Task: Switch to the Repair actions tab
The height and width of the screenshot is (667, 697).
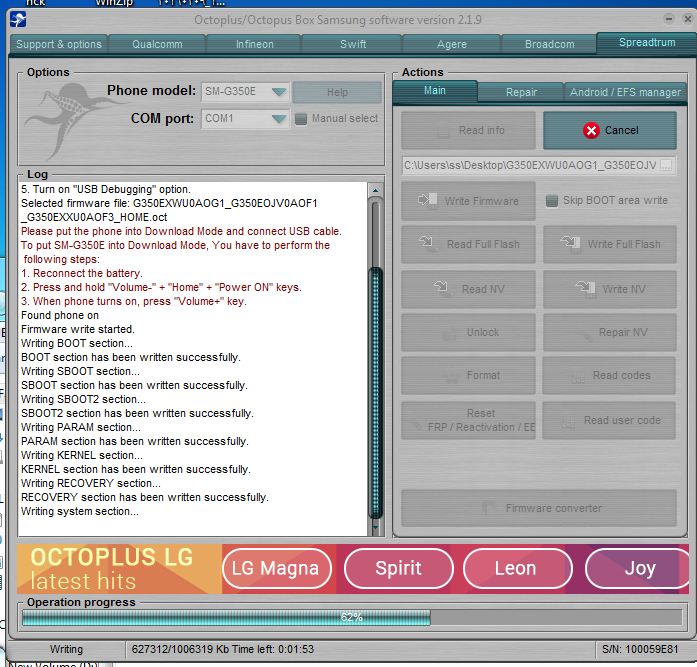Action: tap(521, 92)
